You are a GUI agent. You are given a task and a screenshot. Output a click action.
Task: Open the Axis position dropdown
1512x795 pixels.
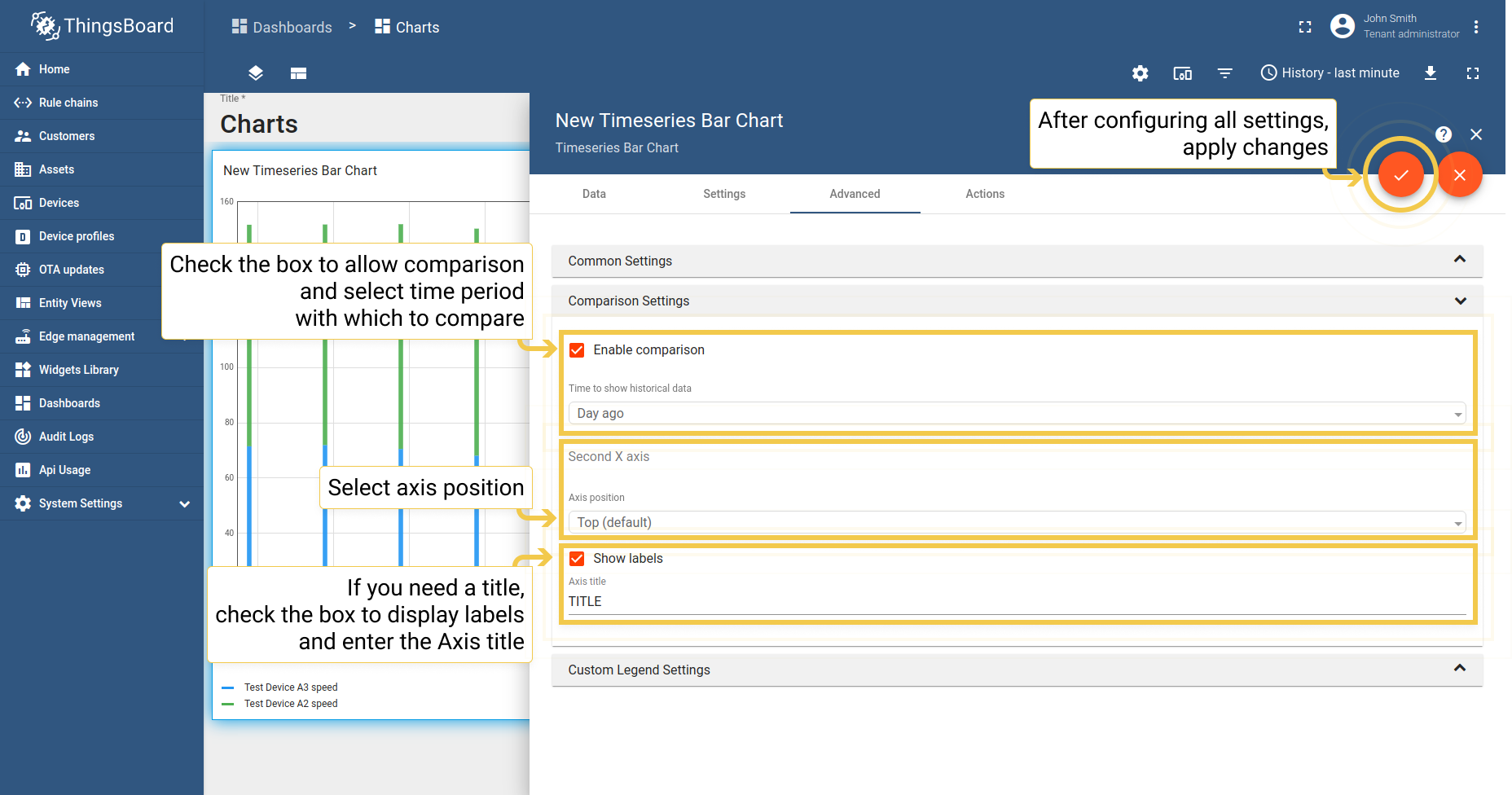(x=1016, y=522)
